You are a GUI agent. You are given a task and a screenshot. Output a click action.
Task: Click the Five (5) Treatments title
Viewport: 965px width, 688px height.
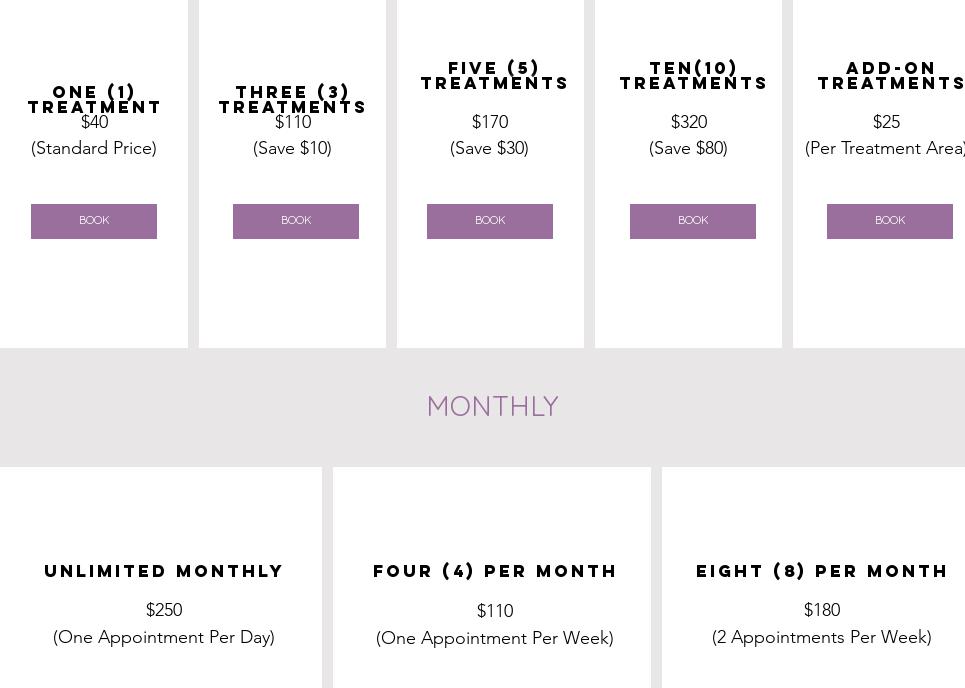pos(494,75)
